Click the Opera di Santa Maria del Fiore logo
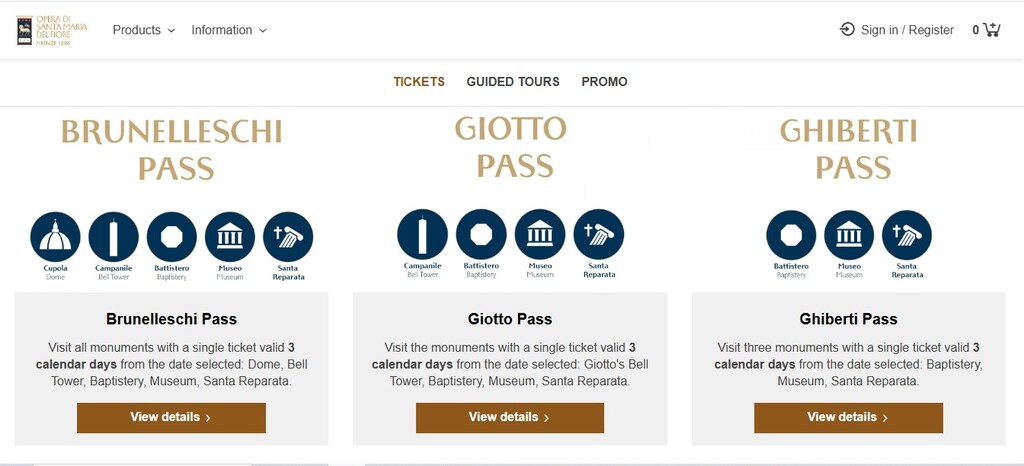This screenshot has width=1024, height=466. (x=52, y=30)
